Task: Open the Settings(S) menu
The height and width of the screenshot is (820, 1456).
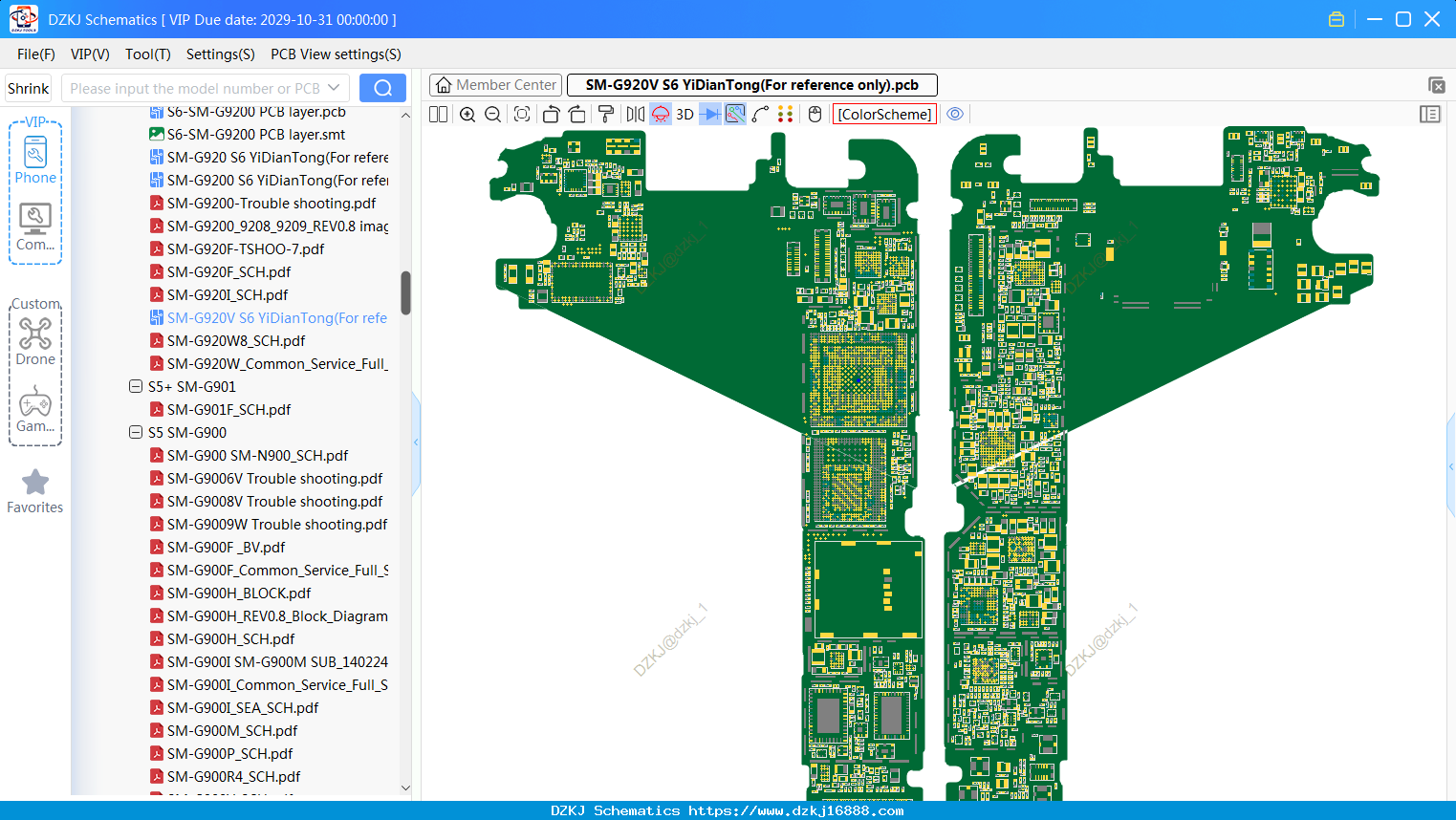Action: (221, 54)
